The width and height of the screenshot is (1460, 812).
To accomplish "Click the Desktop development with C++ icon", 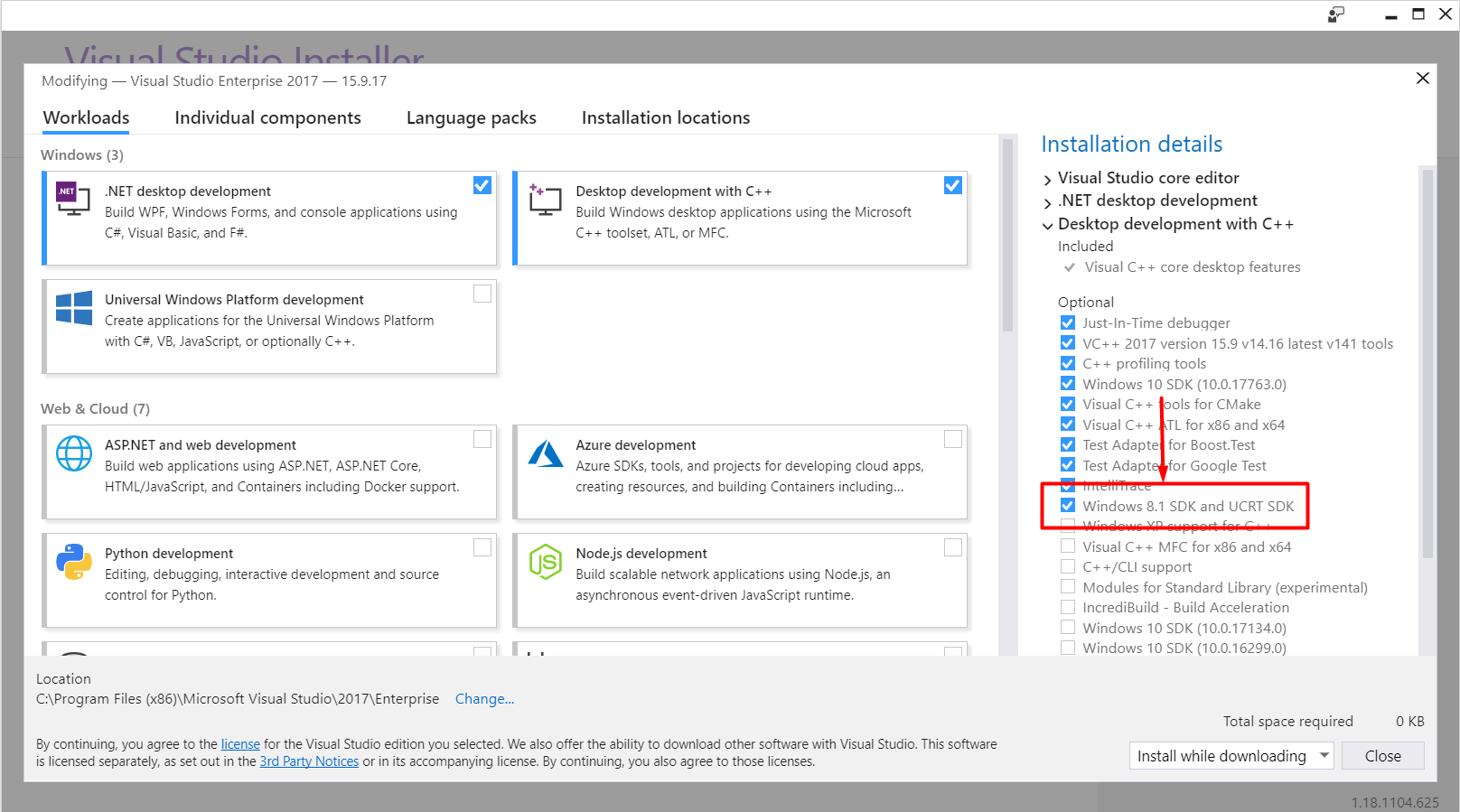I will point(545,199).
